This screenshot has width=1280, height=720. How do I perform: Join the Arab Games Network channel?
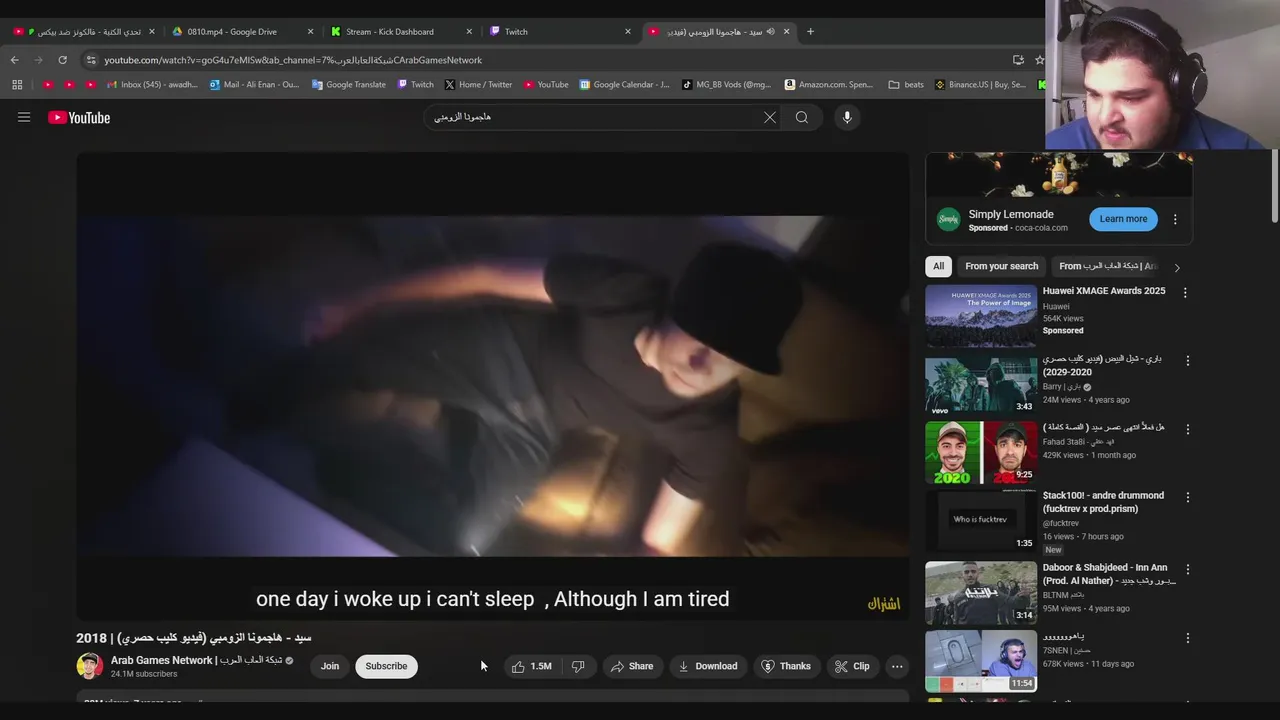pos(330,666)
